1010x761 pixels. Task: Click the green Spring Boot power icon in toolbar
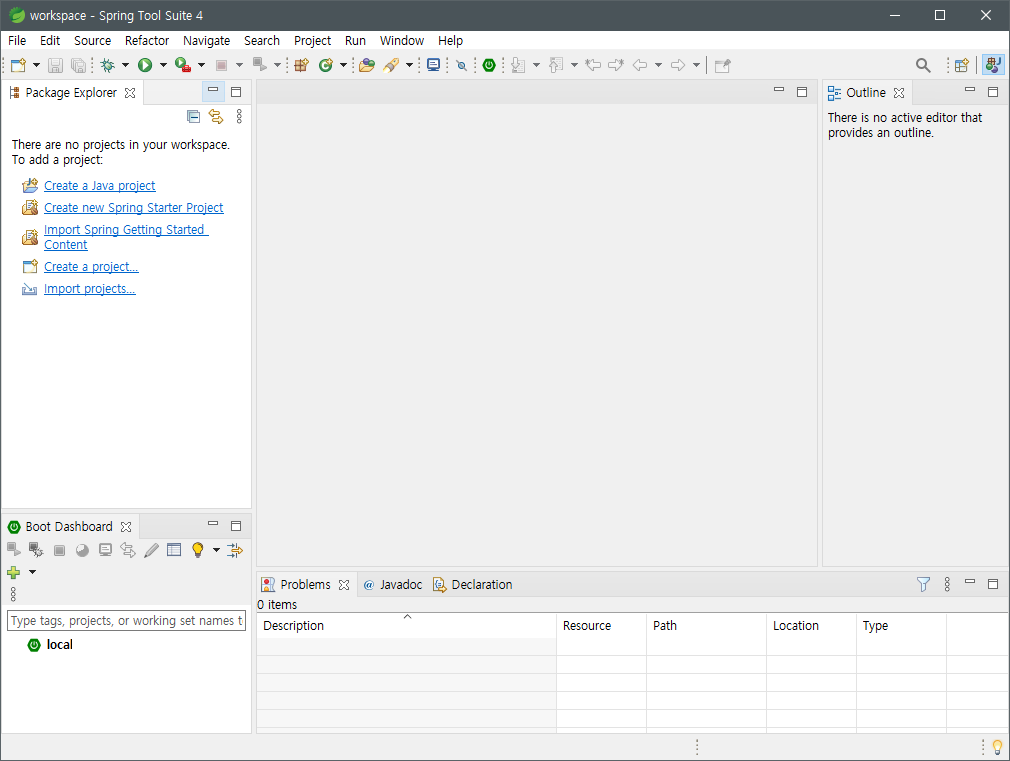click(x=489, y=65)
